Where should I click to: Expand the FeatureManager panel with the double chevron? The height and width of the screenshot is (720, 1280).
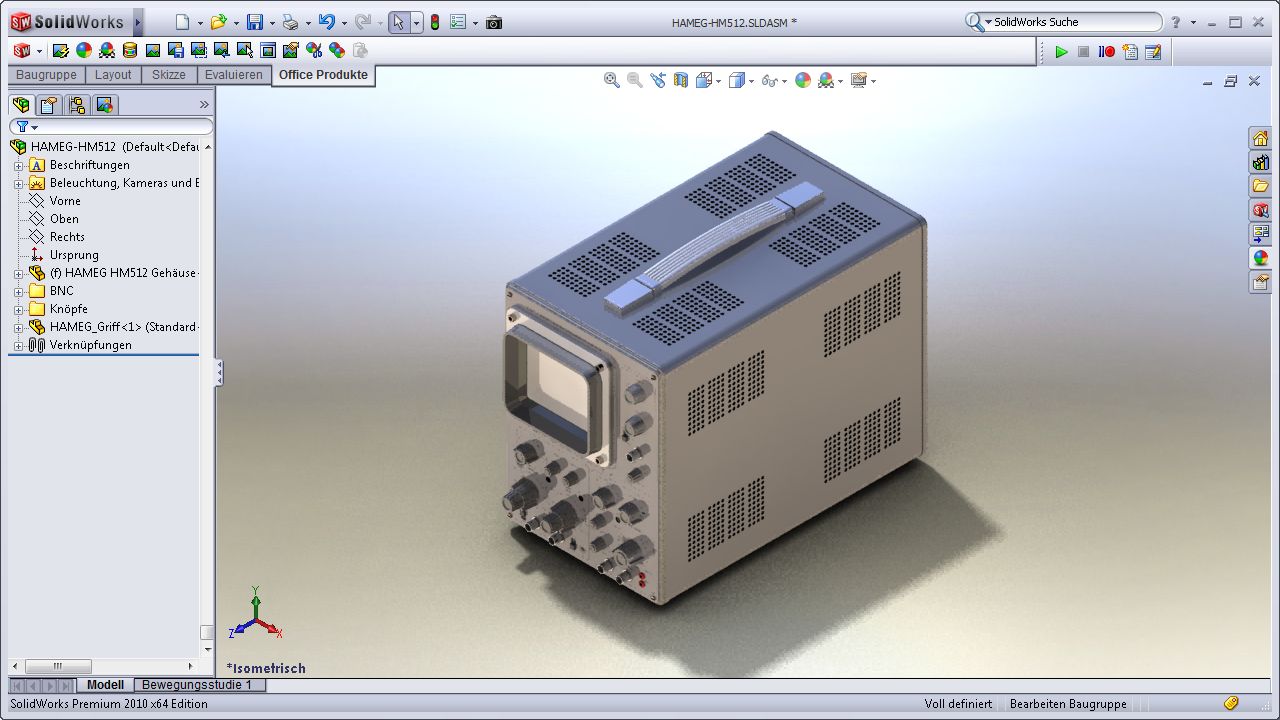(x=204, y=104)
